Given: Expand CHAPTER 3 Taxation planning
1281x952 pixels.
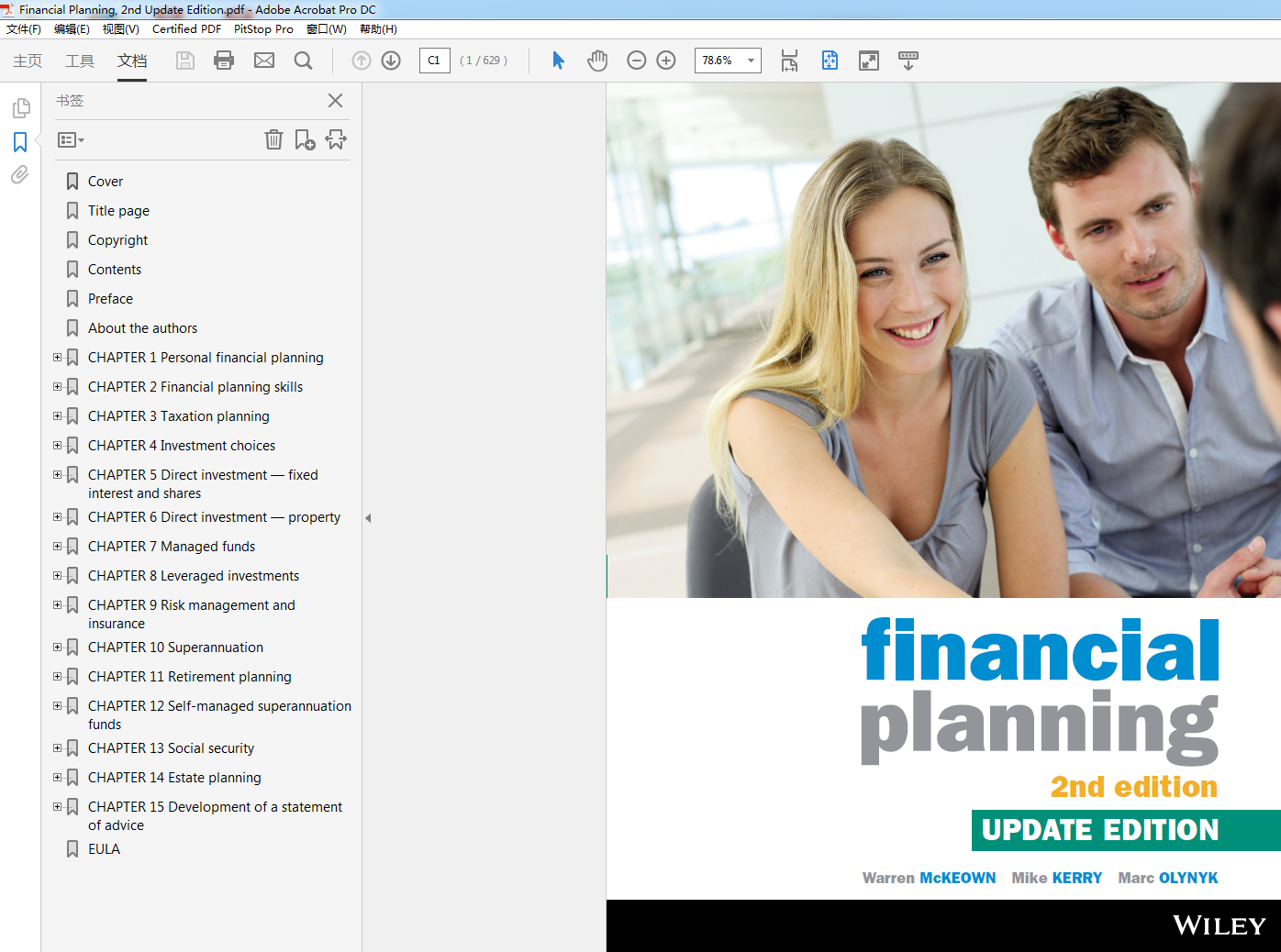Looking at the screenshot, I should [x=57, y=415].
